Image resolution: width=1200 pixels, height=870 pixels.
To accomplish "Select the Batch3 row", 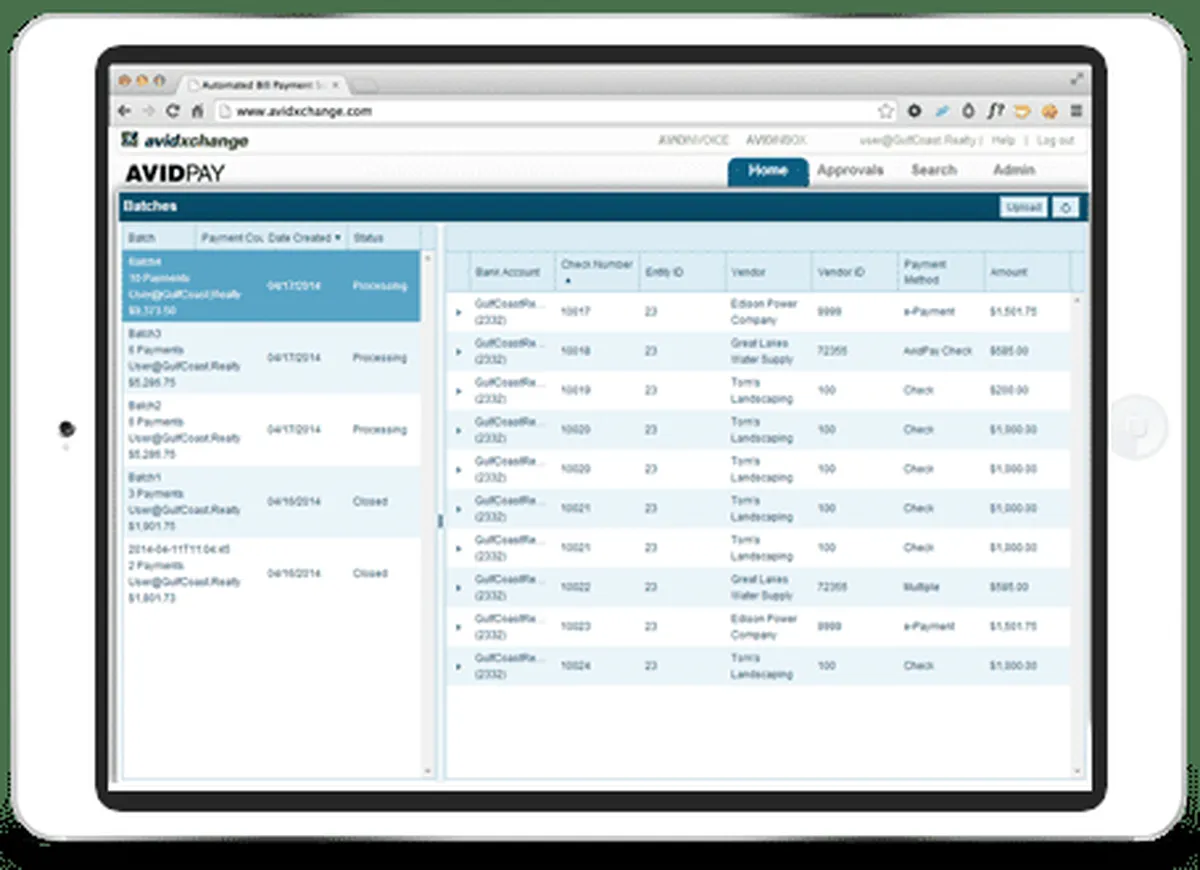I will point(271,358).
